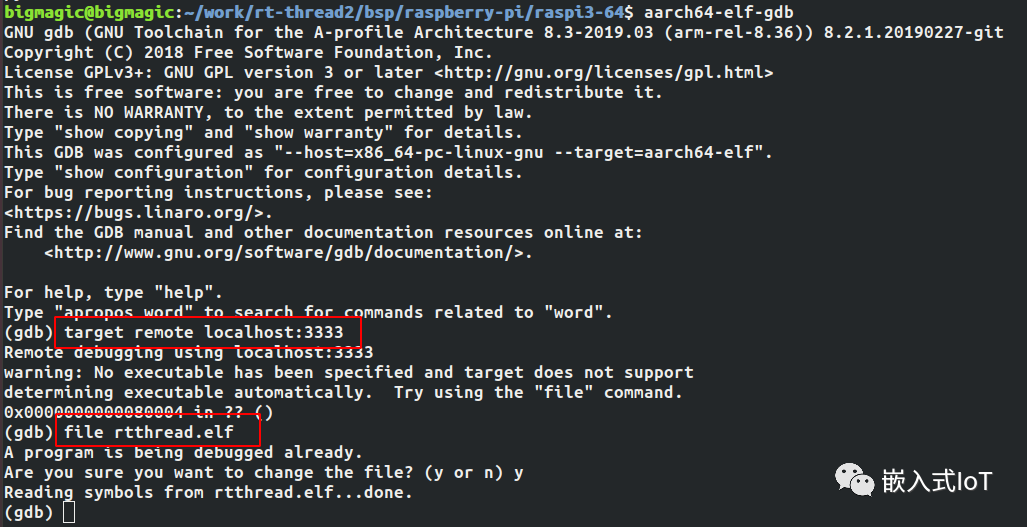The image size is (1027, 527).
Task: Click the bigmagic@bigmagic user prompt text
Action: tap(81, 12)
